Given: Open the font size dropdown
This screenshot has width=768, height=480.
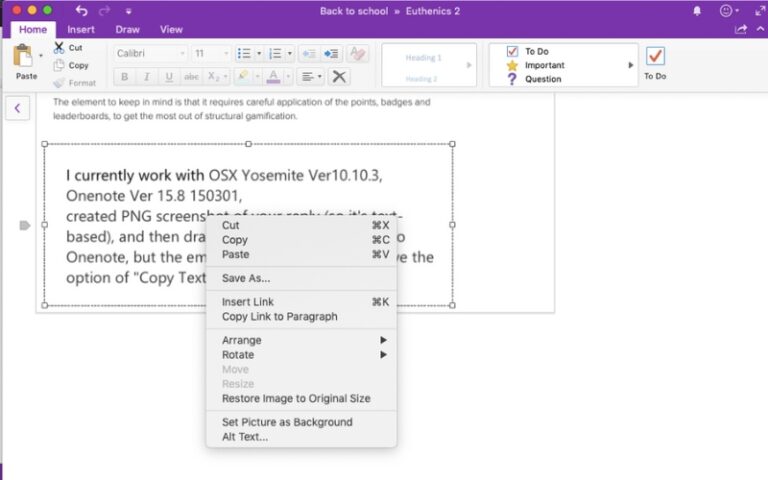Looking at the screenshot, I should coord(211,54).
